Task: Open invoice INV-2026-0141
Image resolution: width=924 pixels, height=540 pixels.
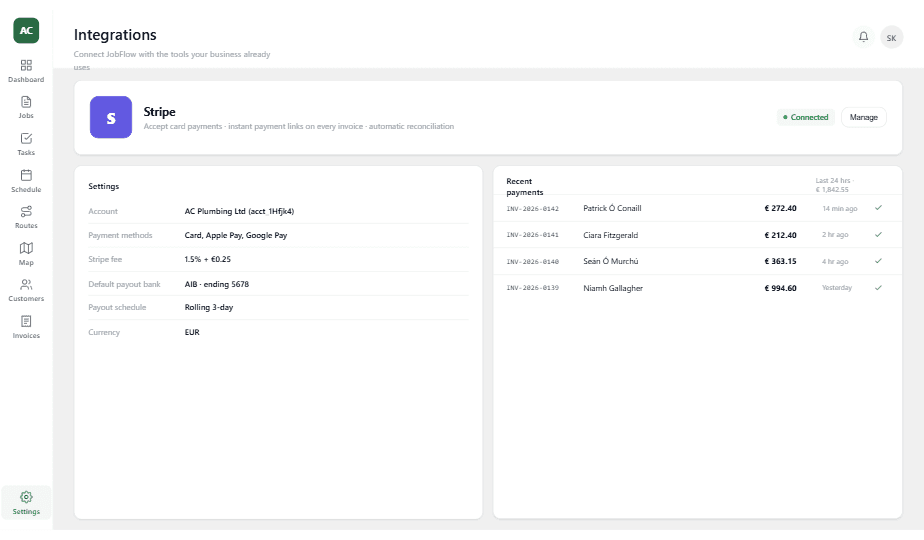Action: pyautogui.click(x=532, y=235)
